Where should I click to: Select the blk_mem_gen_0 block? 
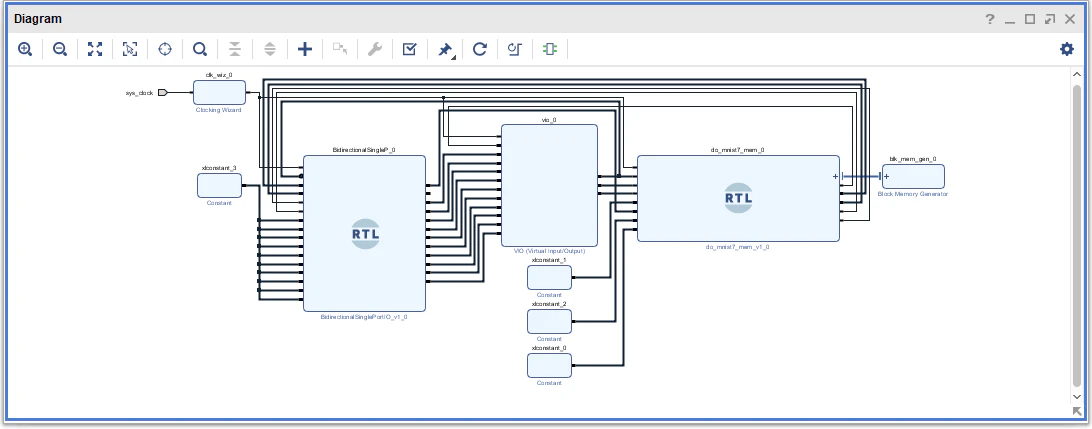click(914, 177)
